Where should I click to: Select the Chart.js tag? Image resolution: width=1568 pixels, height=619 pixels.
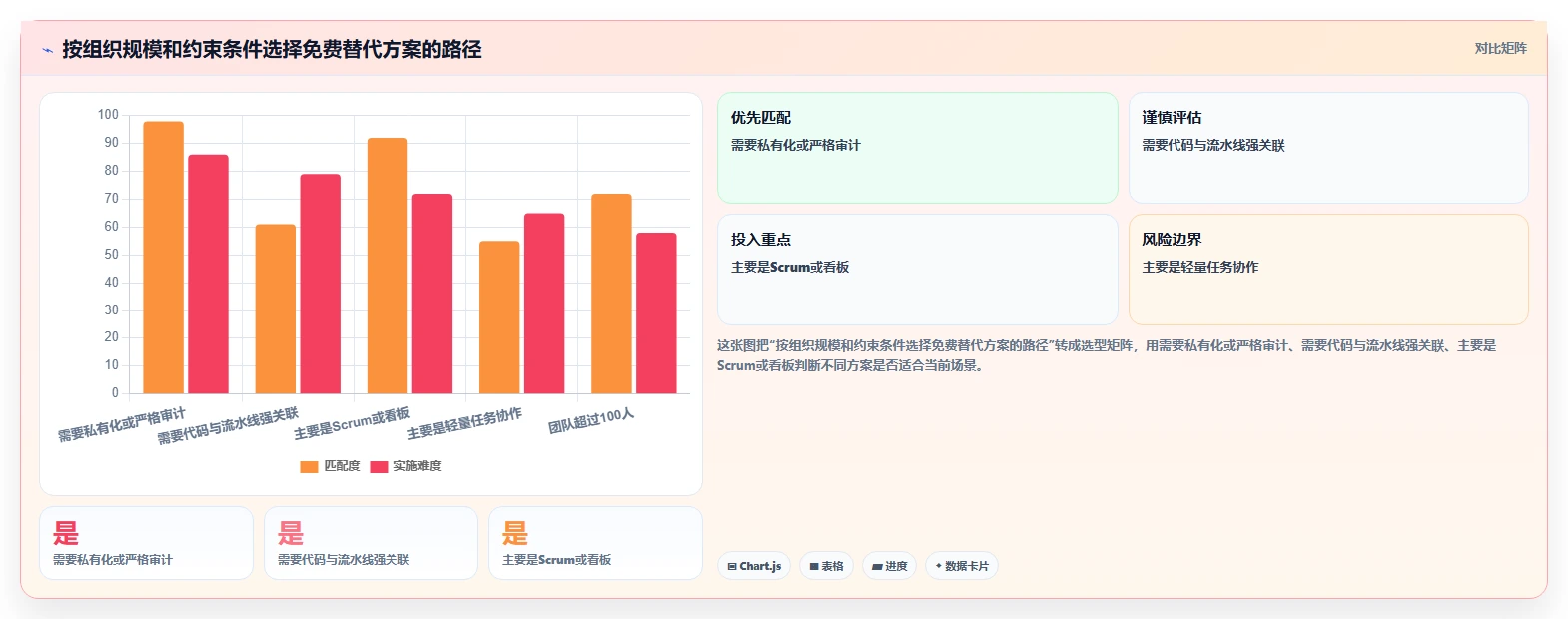coord(754,566)
